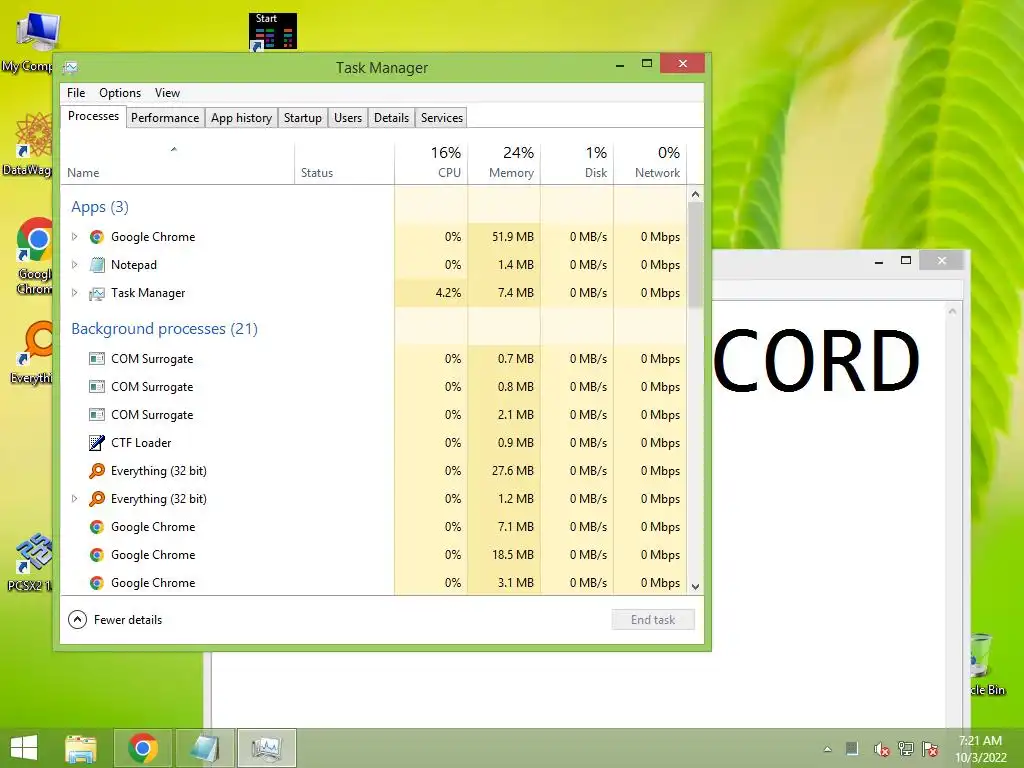Click the taskbar clock showing 7:21 AM
Image resolution: width=1024 pixels, height=768 pixels.
pos(980,749)
